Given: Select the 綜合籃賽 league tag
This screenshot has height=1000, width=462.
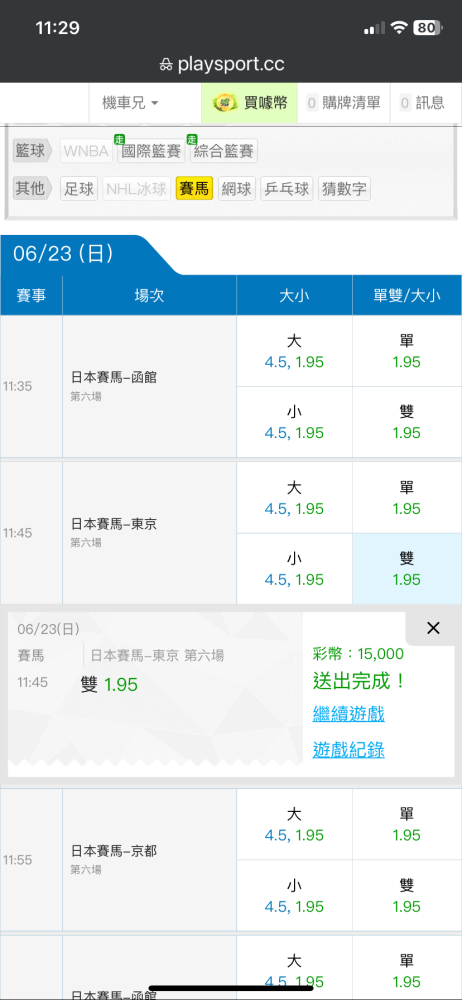Looking at the screenshot, I should click(223, 151).
